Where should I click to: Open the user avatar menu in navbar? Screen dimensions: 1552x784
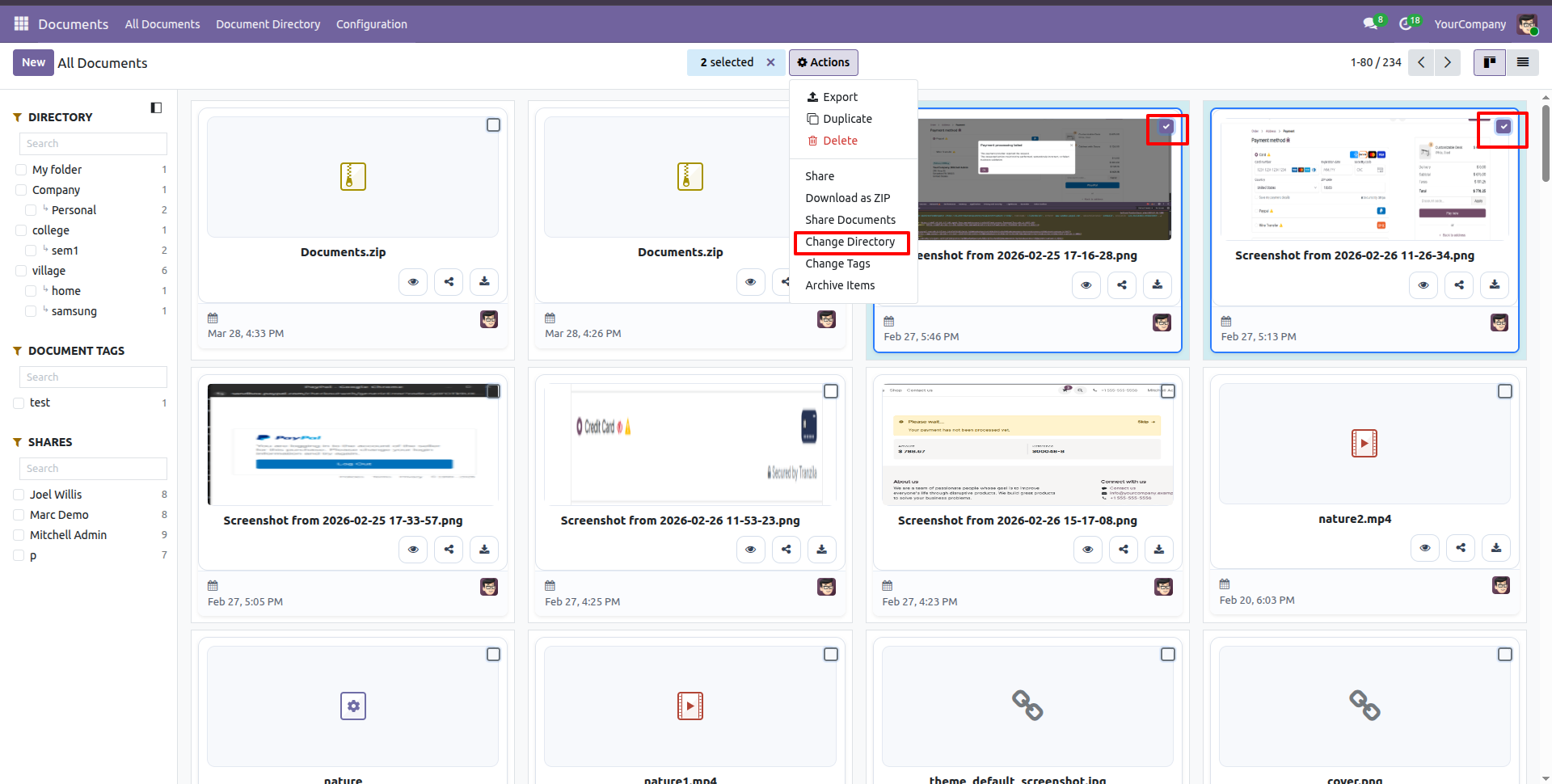1526,23
